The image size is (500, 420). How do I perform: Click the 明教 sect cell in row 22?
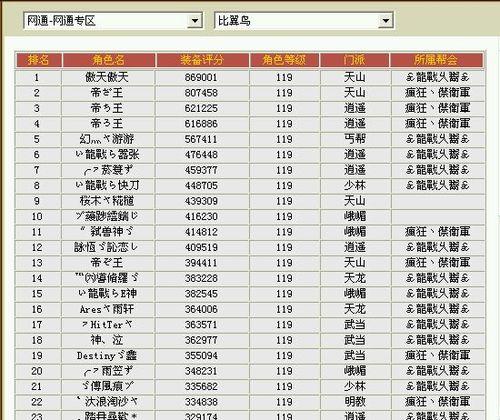click(355, 402)
